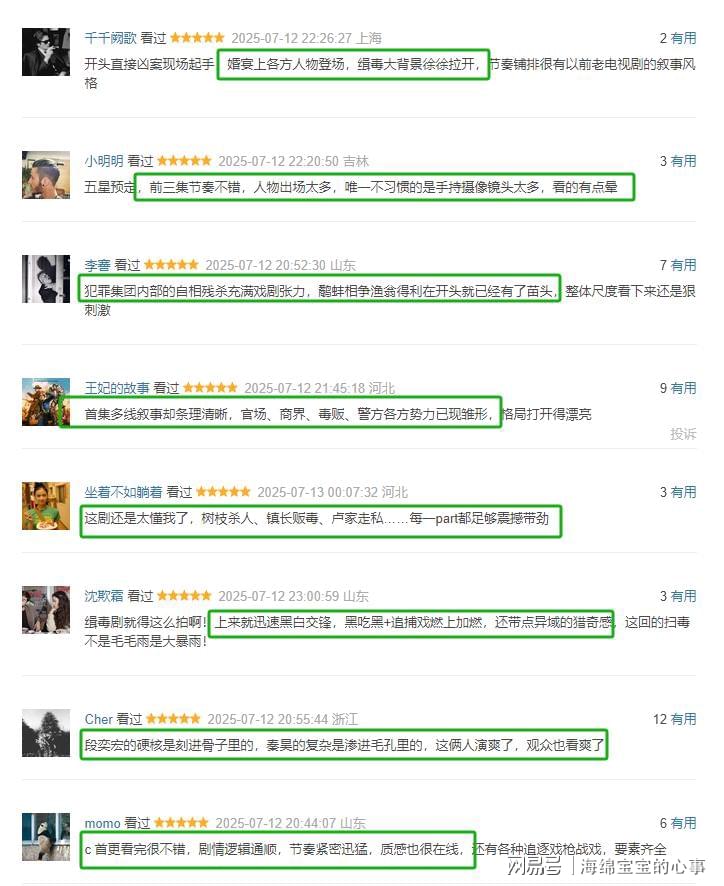Screen dimensions: 724x886
Task: Mark 李謇's review as 有用
Action: 683,265
